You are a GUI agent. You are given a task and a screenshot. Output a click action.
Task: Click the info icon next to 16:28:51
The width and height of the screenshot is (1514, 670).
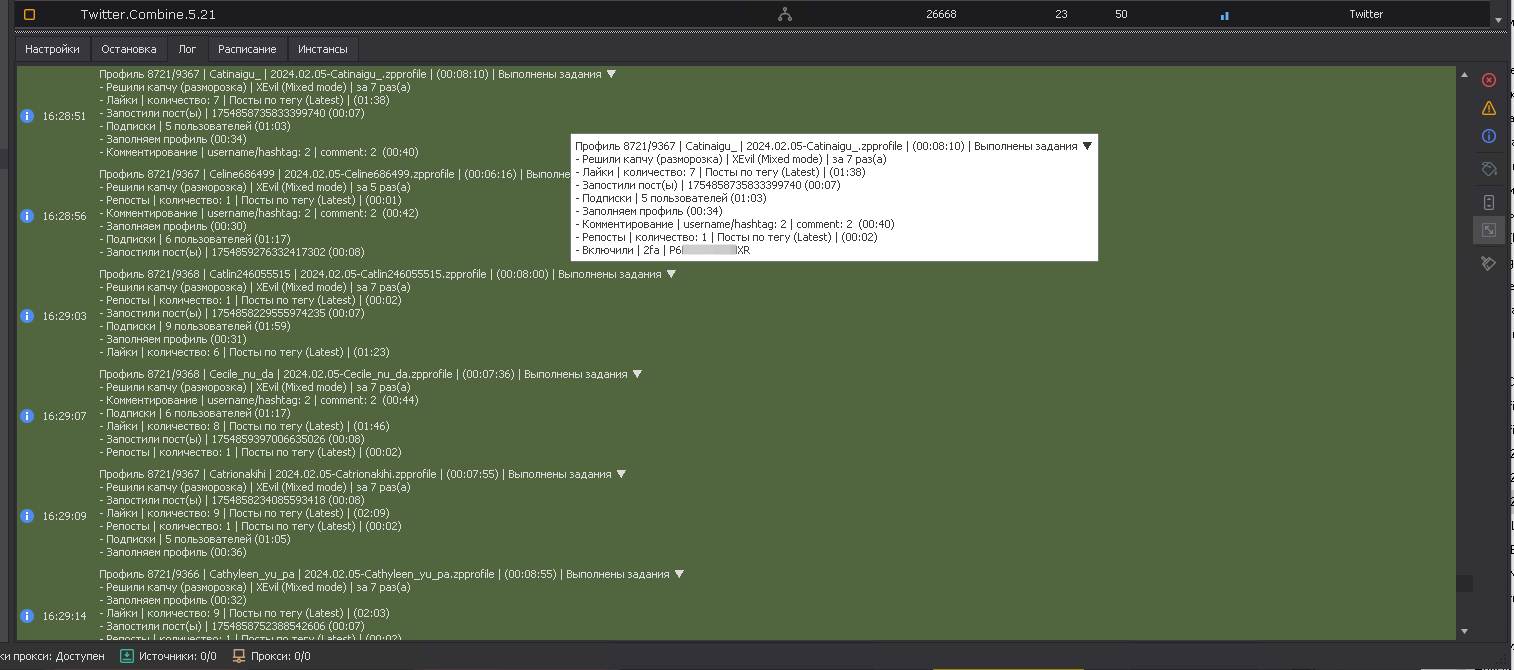tap(27, 116)
